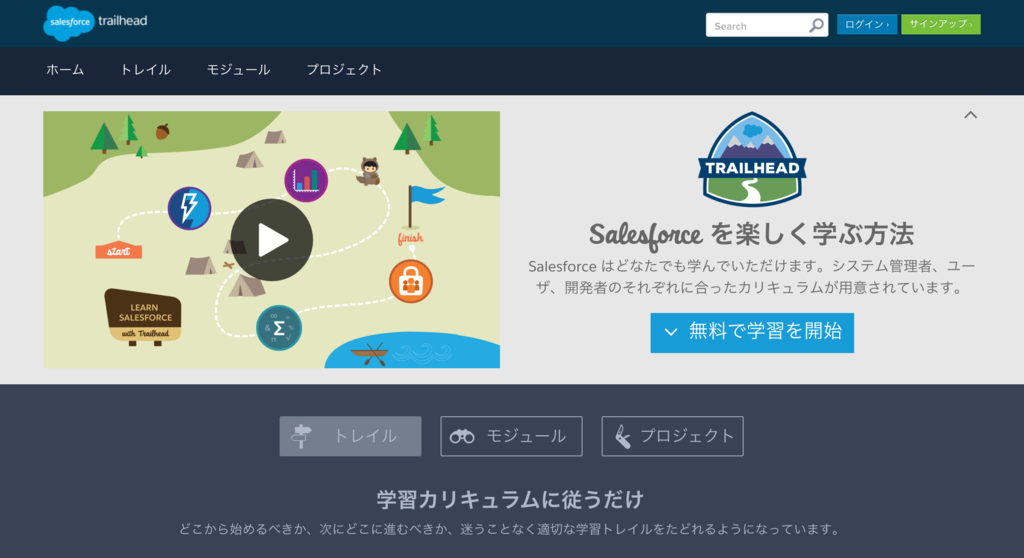This screenshot has width=1024, height=558.
Task: Click the teal sigma badge in video
Action: point(279,327)
